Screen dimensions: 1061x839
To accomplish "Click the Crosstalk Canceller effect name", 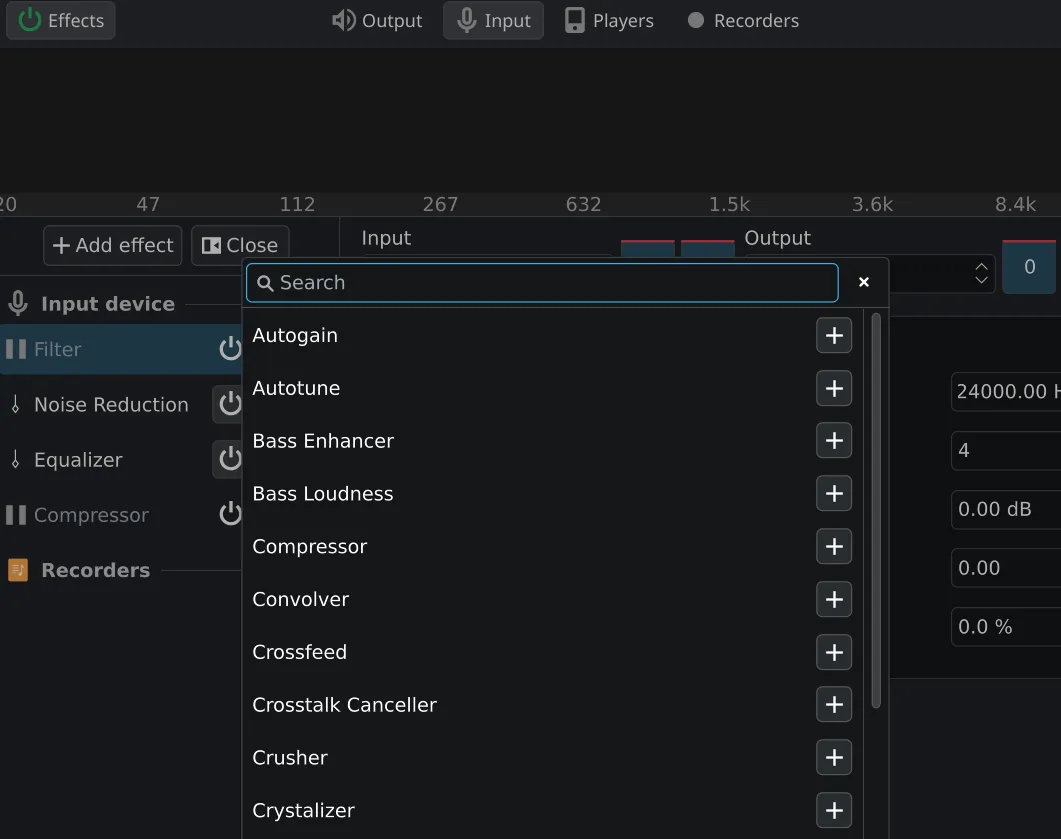I will coord(344,705).
